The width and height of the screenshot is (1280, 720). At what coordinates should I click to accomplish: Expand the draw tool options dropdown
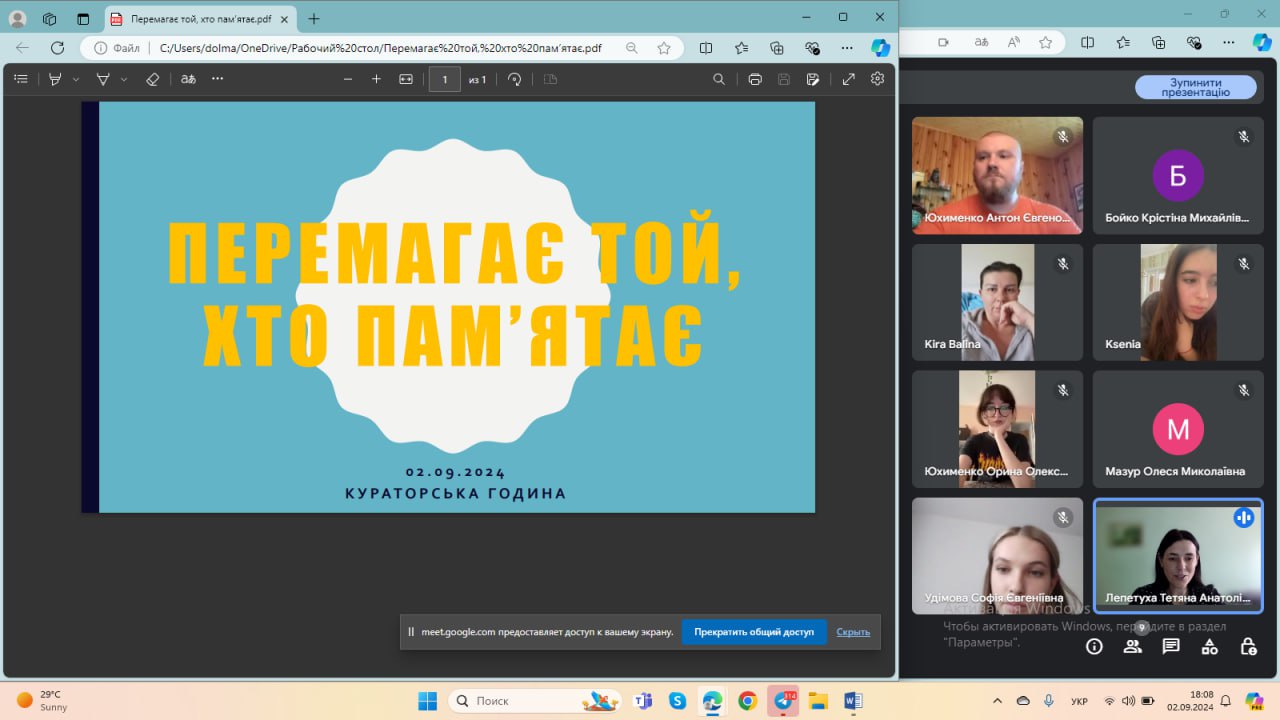[124, 79]
